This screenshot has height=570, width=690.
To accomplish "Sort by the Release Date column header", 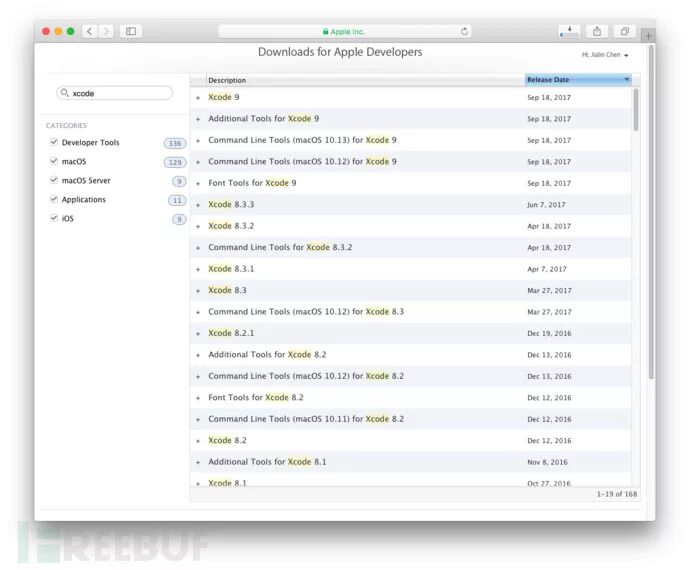I will [578, 80].
